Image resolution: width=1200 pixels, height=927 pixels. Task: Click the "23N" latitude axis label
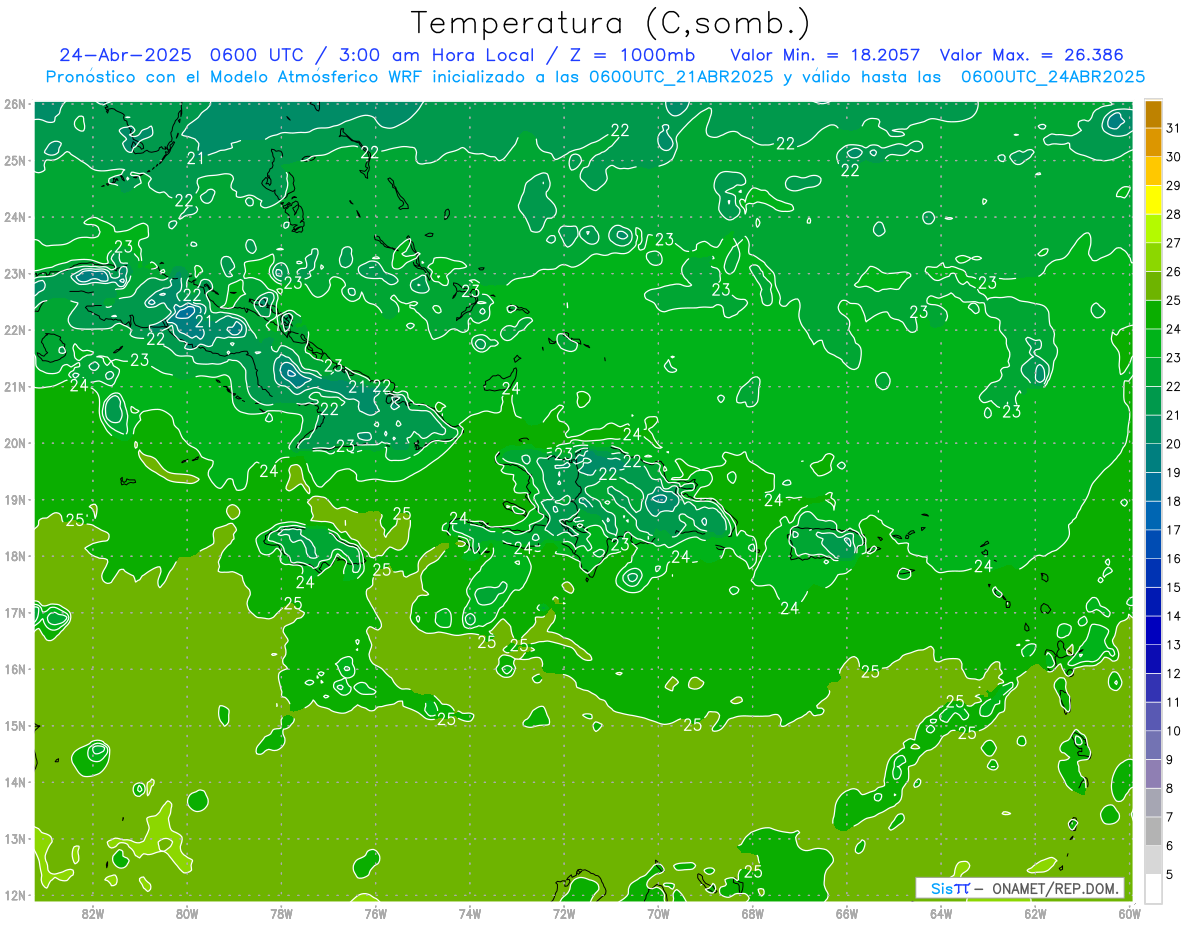pyautogui.click(x=15, y=274)
